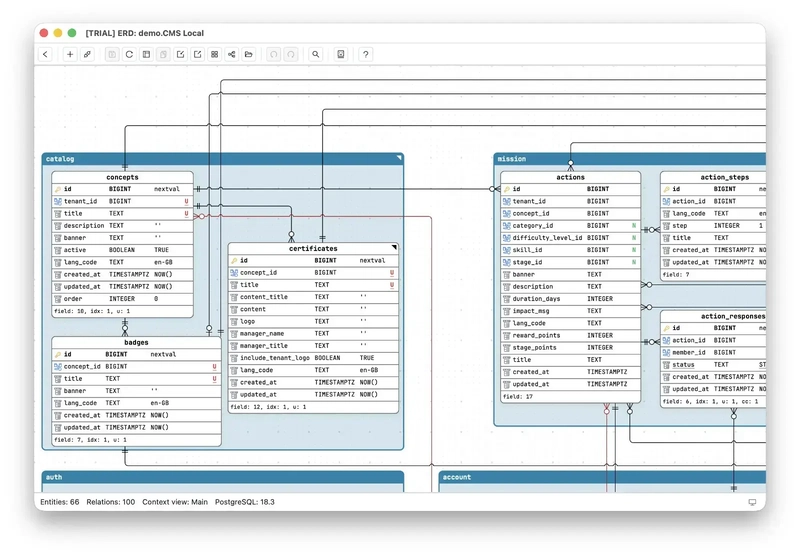Click 'Relations: 100' in status bar

[x=111, y=502]
